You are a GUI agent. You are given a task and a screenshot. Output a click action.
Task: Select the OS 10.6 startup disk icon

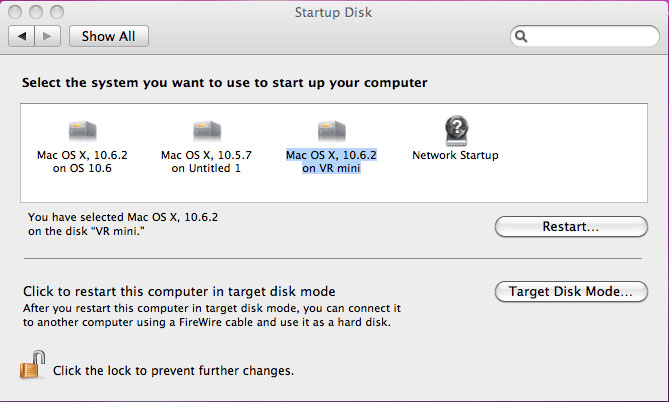pyautogui.click(x=83, y=130)
